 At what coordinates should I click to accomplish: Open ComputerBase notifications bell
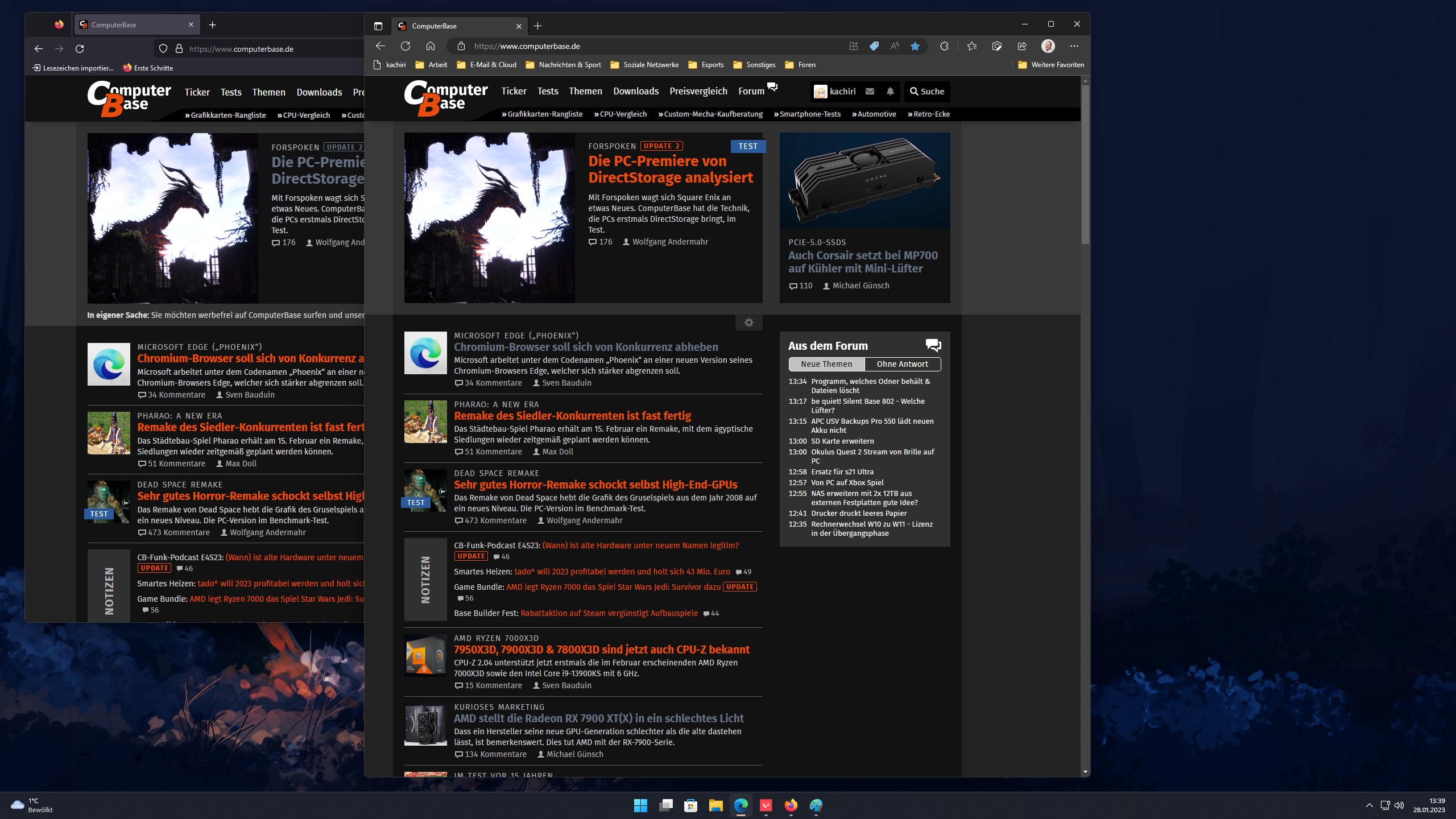pyautogui.click(x=890, y=92)
